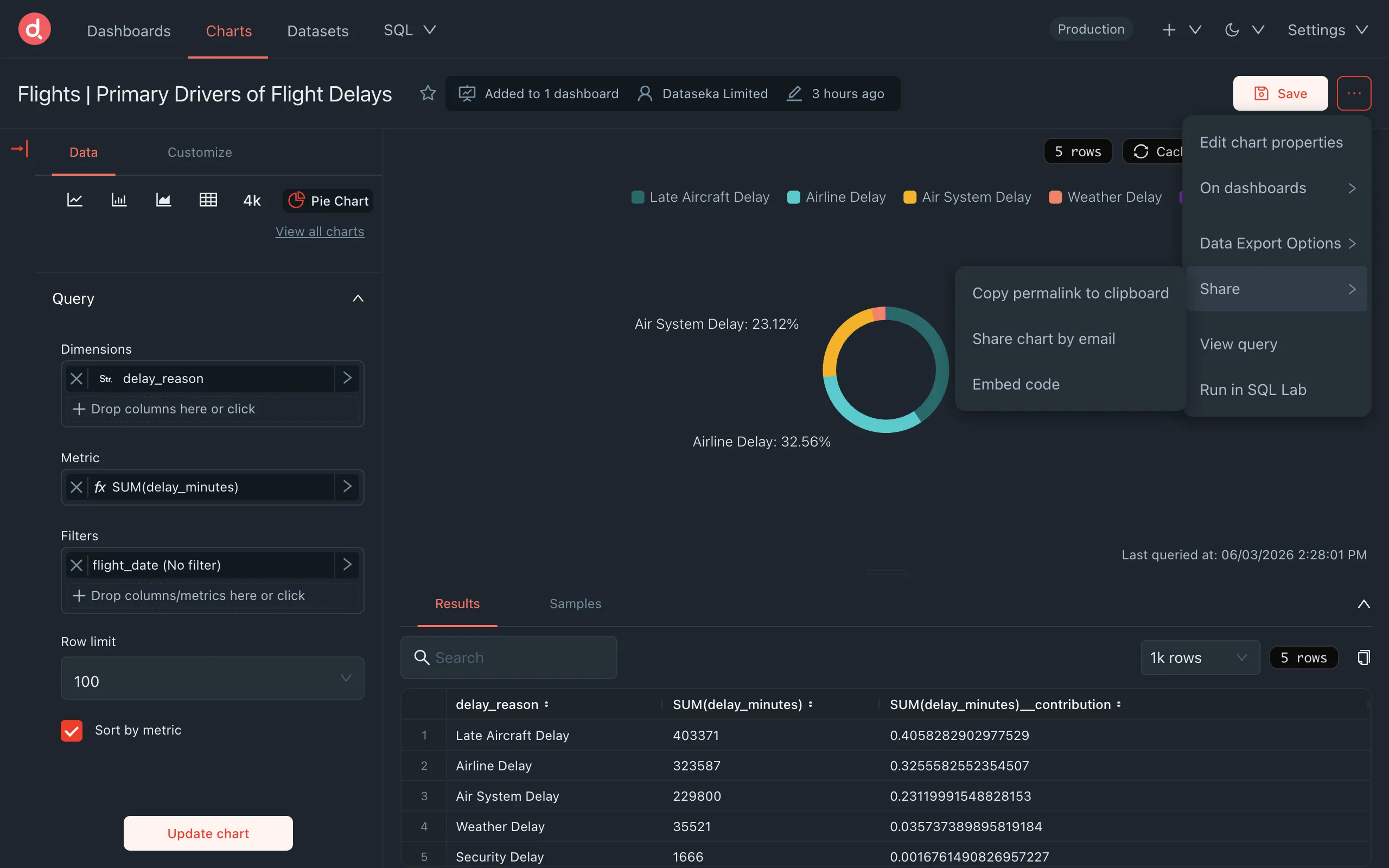Select the 4k big number chart type
Image resolution: width=1389 pixels, height=868 pixels.
[x=252, y=200]
